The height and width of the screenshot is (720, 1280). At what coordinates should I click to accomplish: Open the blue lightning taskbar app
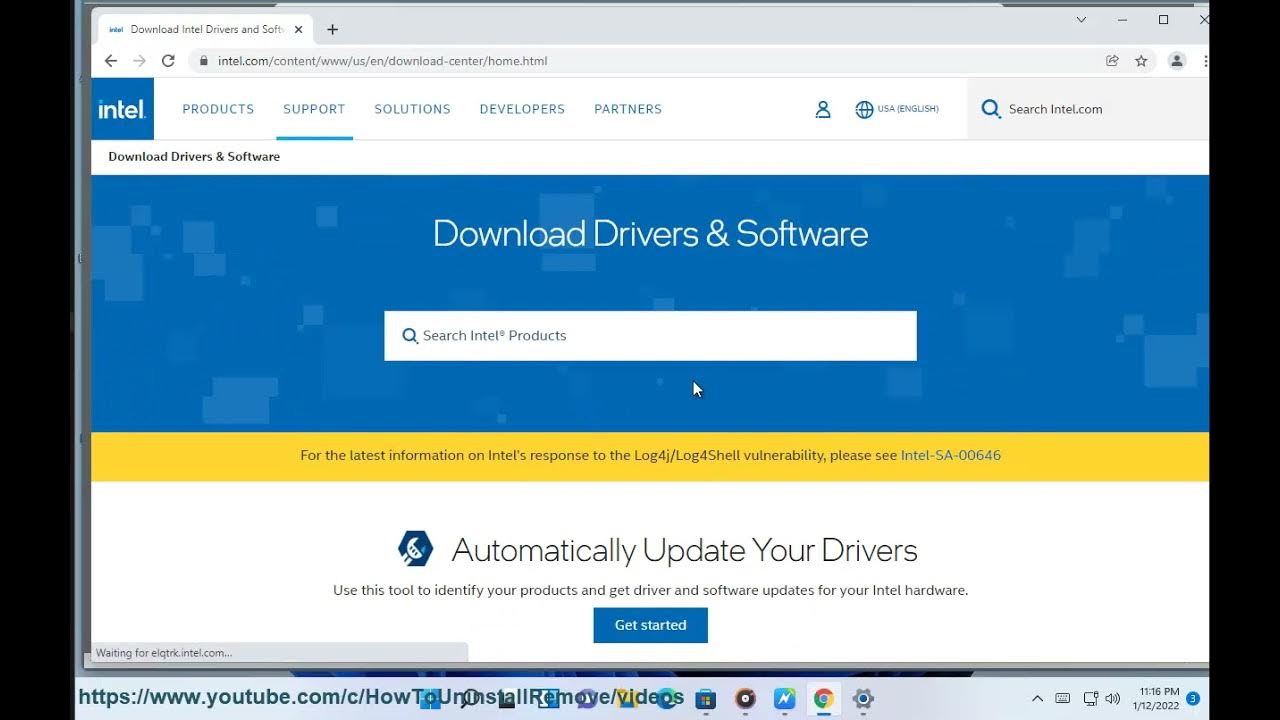(x=785, y=699)
